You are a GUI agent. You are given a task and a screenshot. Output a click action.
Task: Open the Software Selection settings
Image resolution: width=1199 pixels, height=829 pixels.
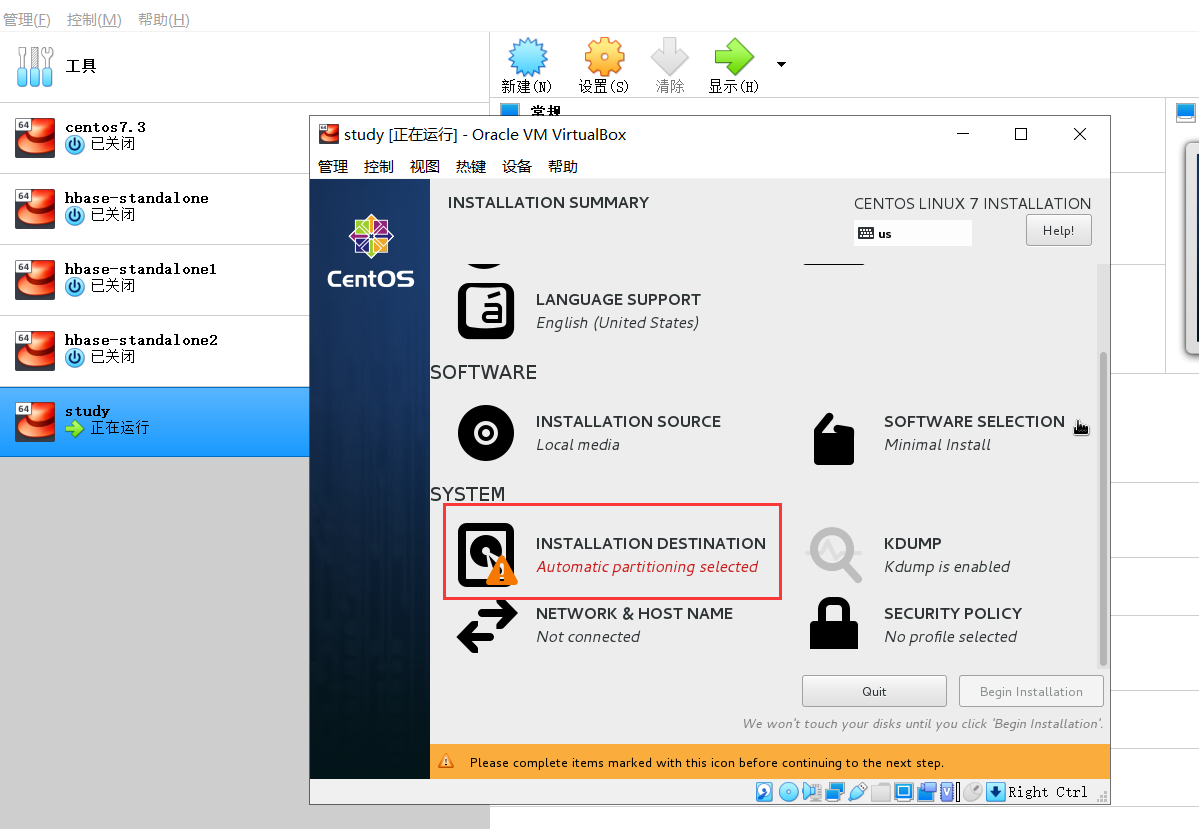coord(974,432)
